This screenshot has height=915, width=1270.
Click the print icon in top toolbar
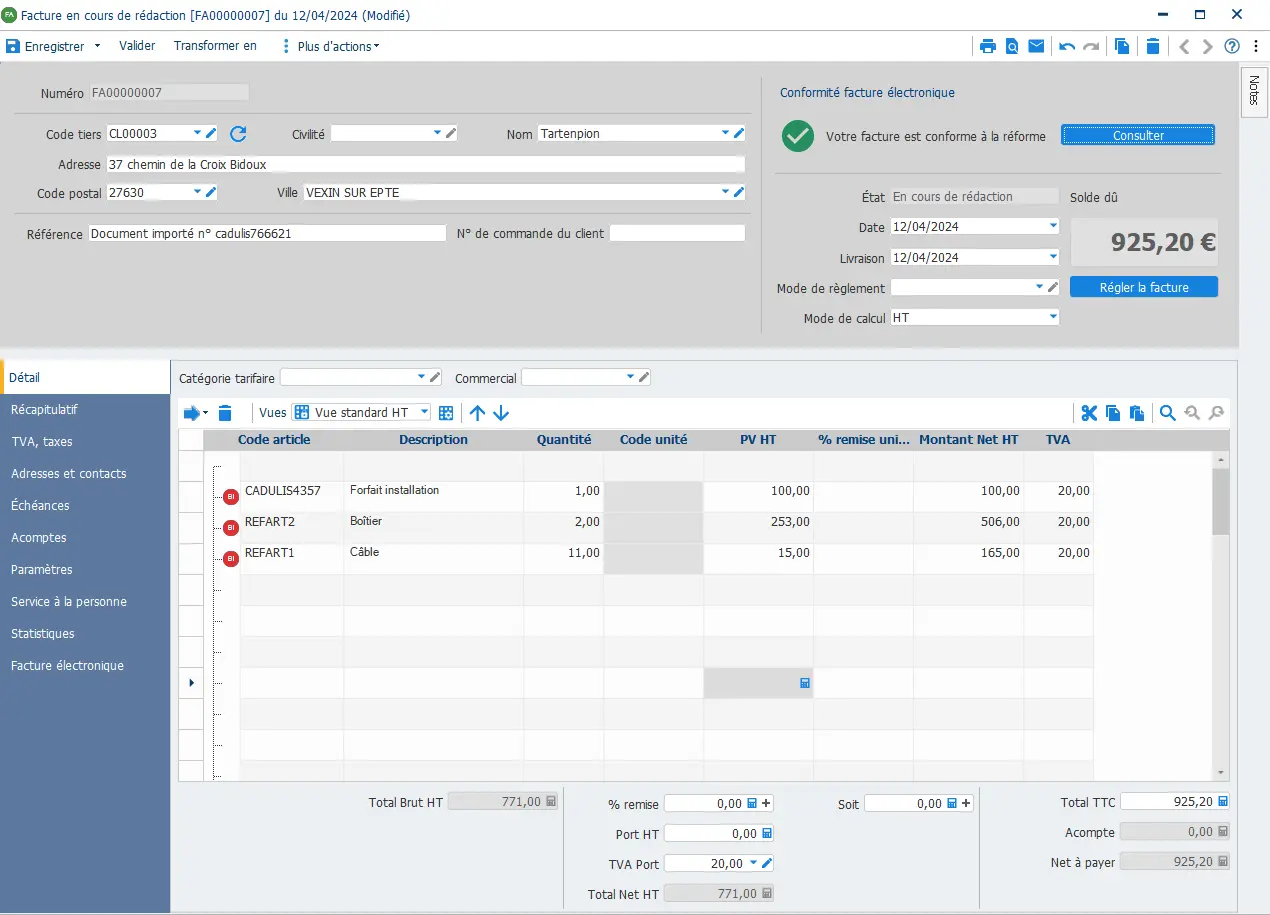pyautogui.click(x=988, y=46)
